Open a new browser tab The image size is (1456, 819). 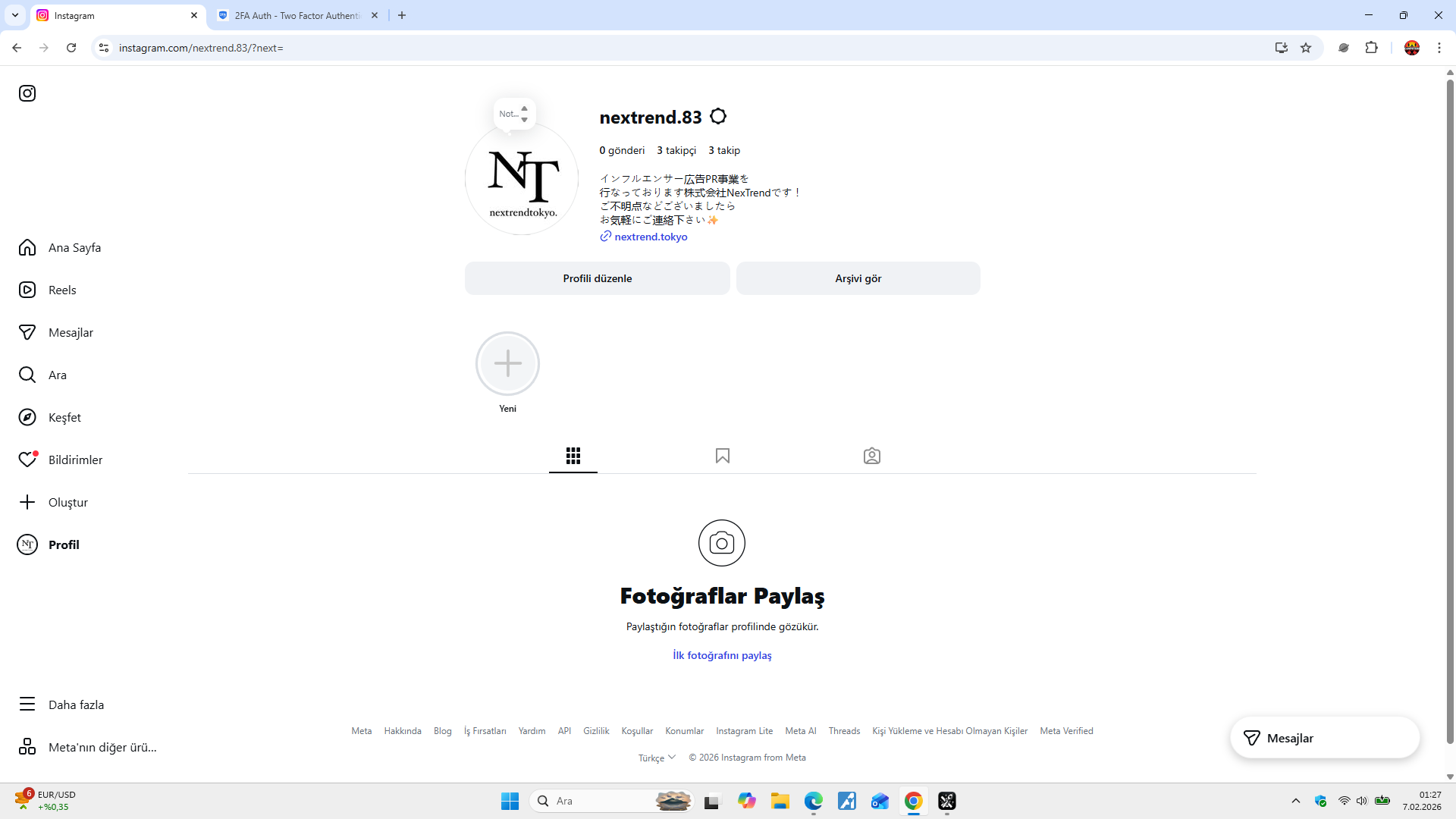(402, 15)
